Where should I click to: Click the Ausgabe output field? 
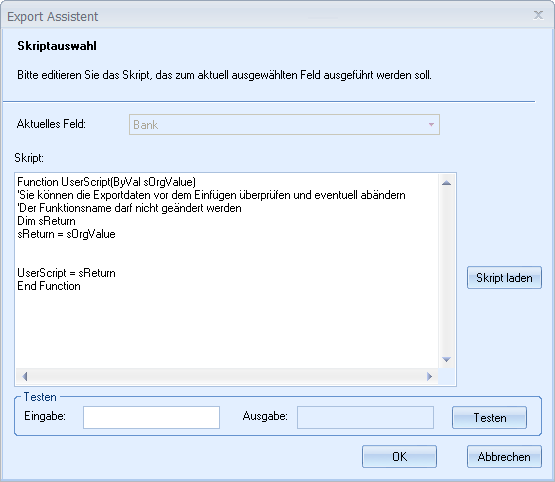pyautogui.click(x=365, y=418)
